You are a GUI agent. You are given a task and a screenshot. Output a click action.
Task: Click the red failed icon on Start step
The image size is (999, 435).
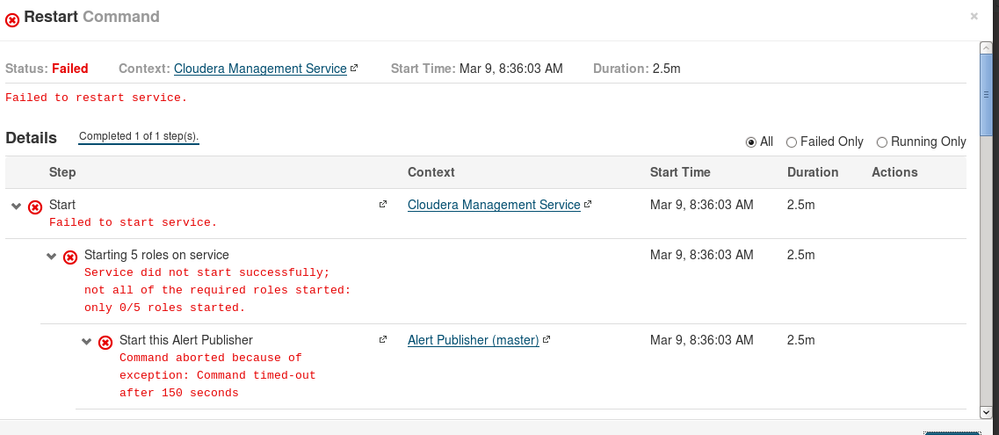click(35, 207)
